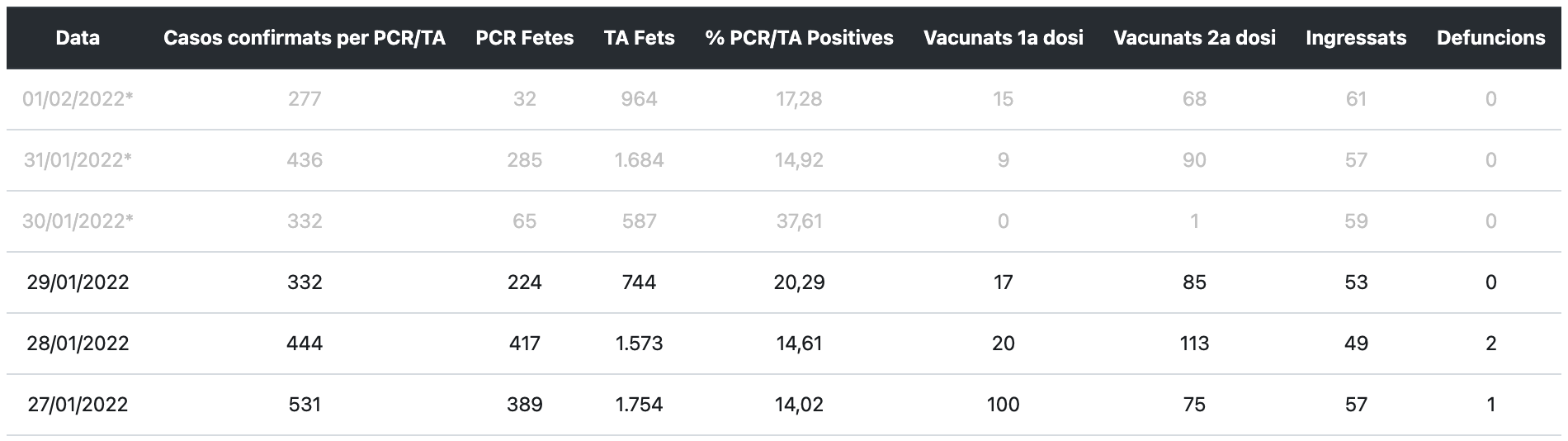
Task: Sort by Casos confirmats per PCR/TA header
Action: [305, 38]
